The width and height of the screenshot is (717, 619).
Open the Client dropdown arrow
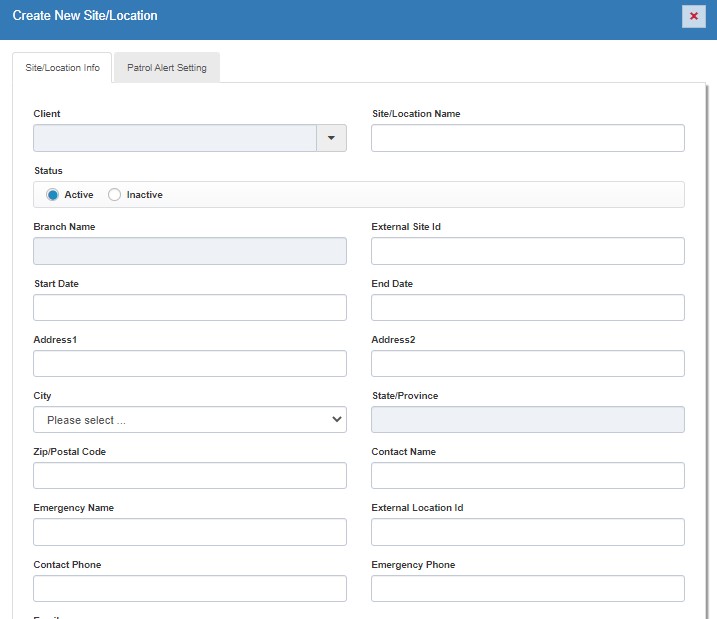pos(331,138)
